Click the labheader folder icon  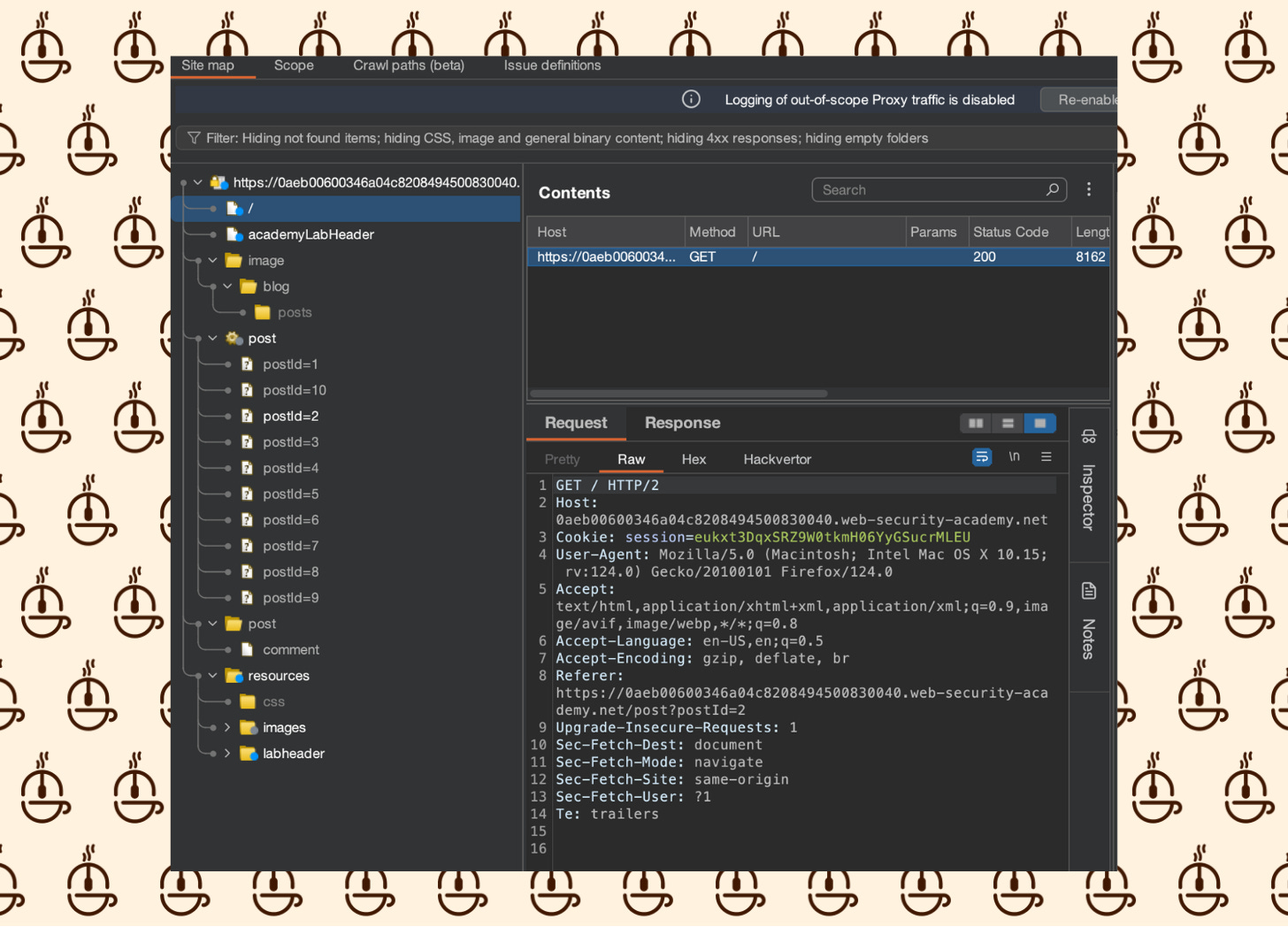click(x=249, y=754)
